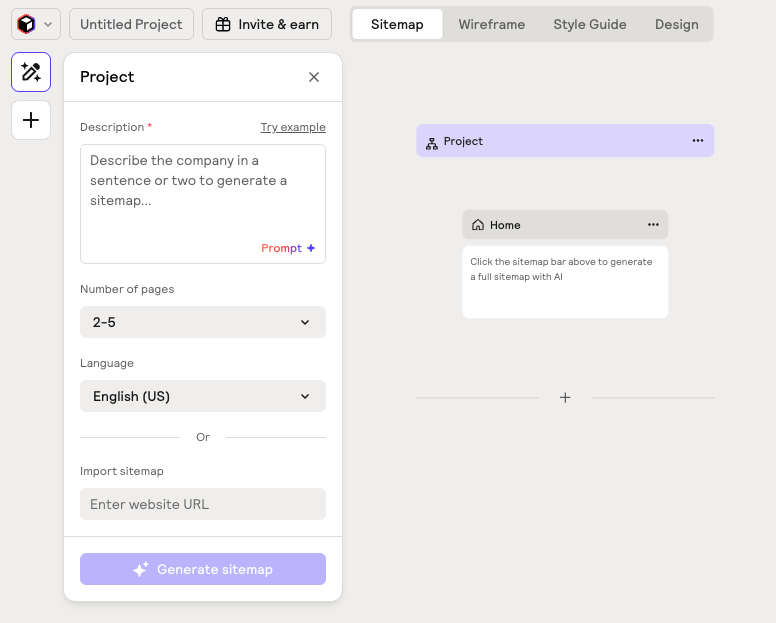776x623 pixels.
Task: Click the Project sitemap hierarchy icon
Action: coord(432,142)
